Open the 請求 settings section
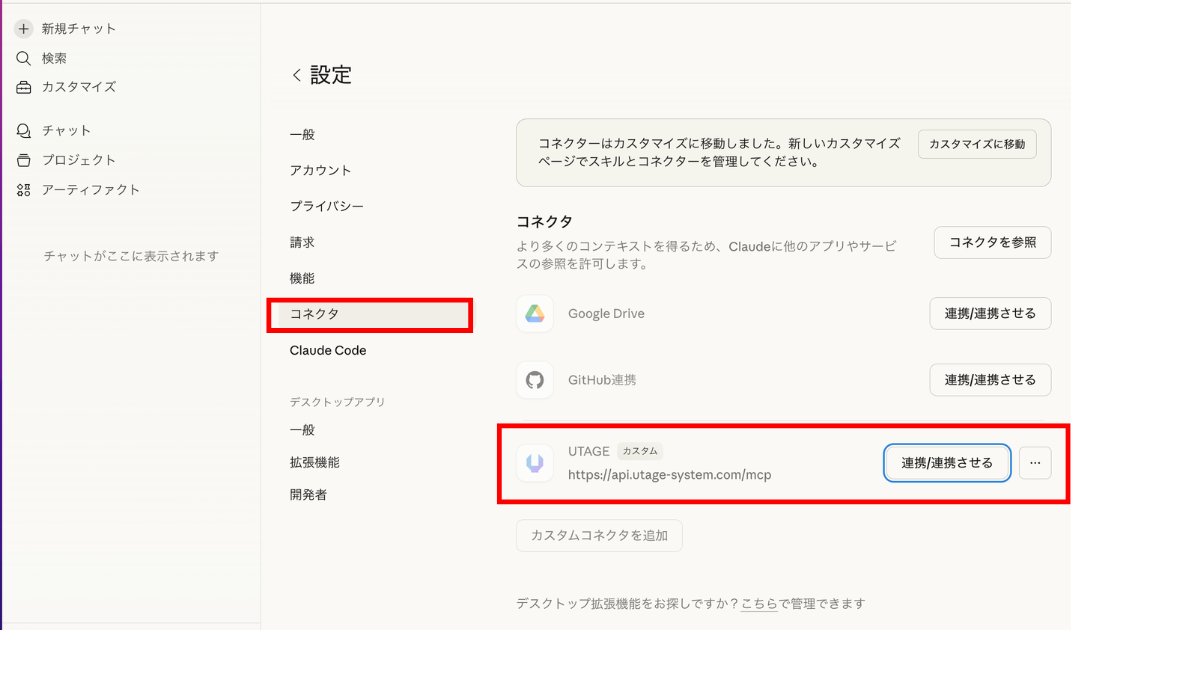1200x675 pixels. (x=302, y=242)
